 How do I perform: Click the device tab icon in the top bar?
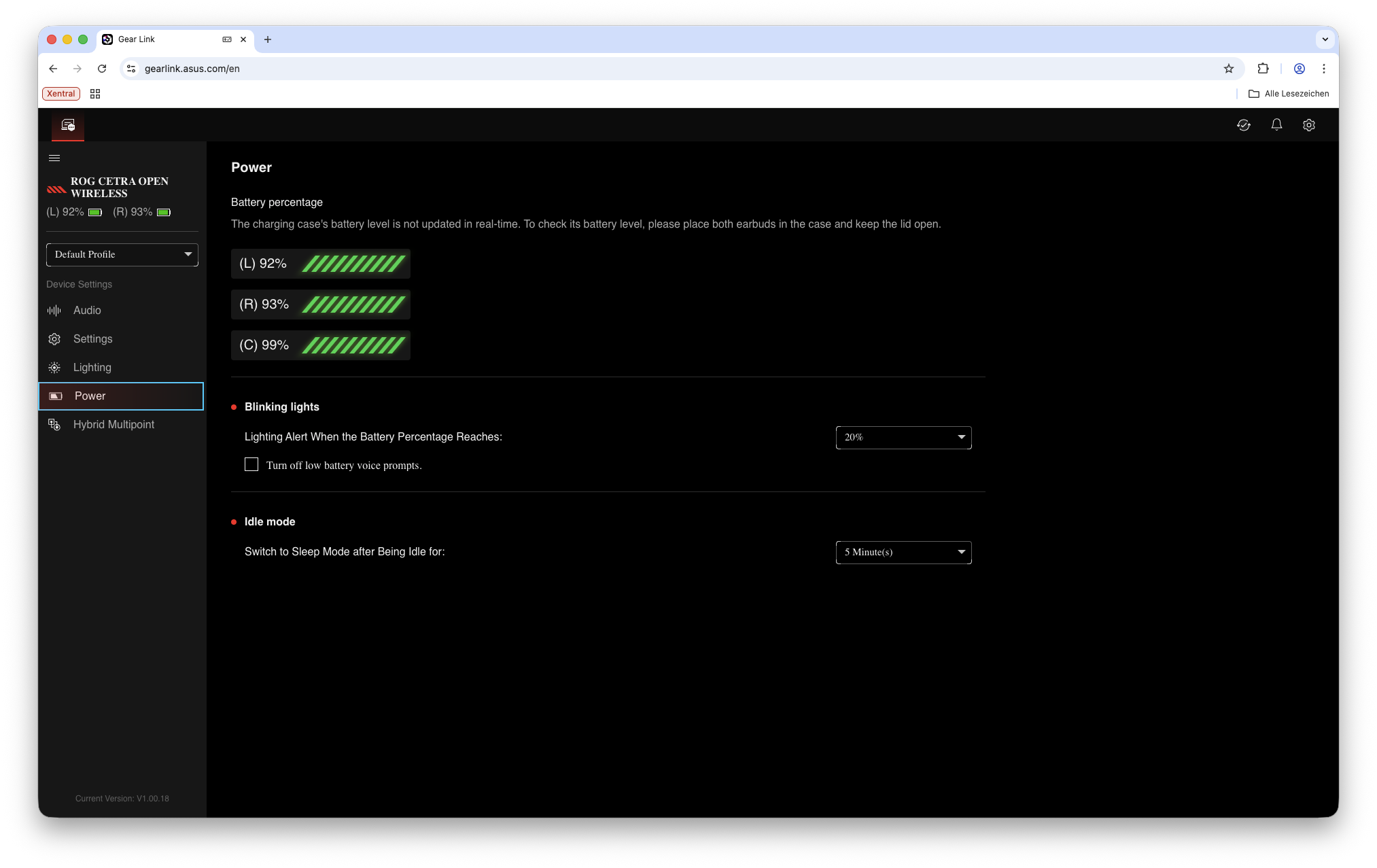[x=68, y=125]
